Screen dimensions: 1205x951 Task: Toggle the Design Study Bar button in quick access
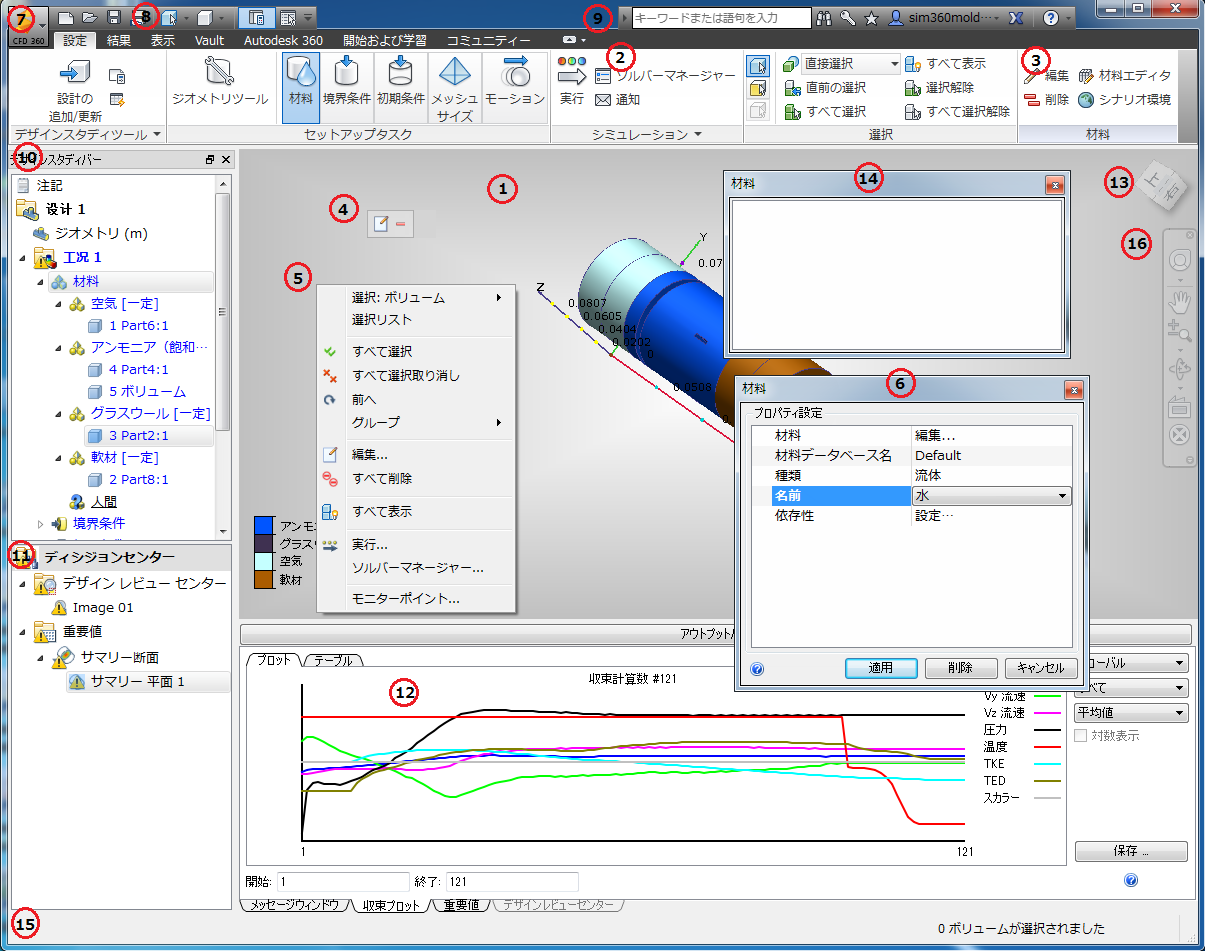pyautogui.click(x=256, y=18)
